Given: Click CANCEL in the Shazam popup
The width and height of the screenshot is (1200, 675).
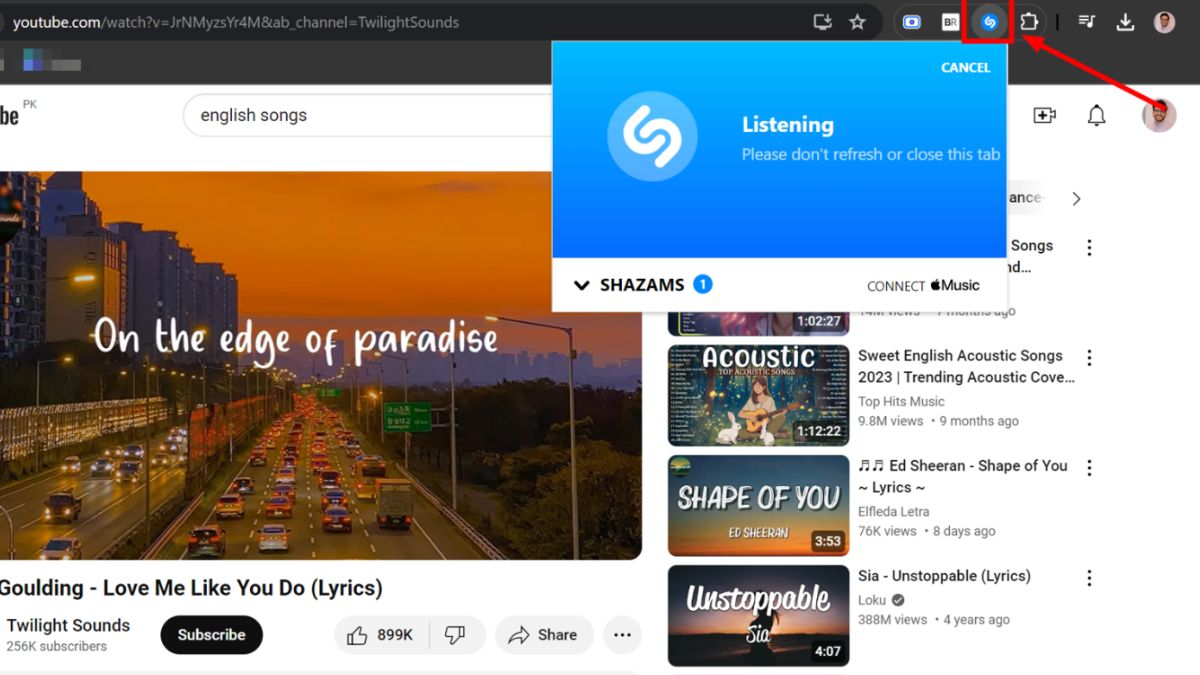Looking at the screenshot, I should click(965, 67).
